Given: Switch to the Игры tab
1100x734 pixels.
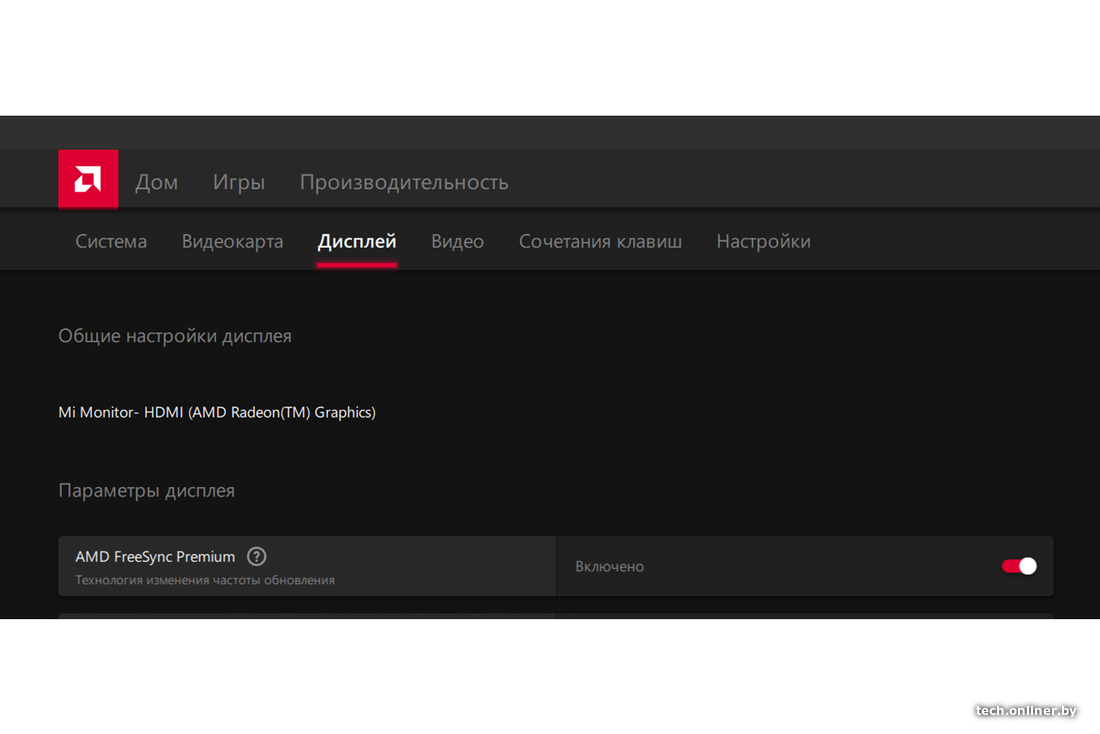Looking at the screenshot, I should pos(239,182).
